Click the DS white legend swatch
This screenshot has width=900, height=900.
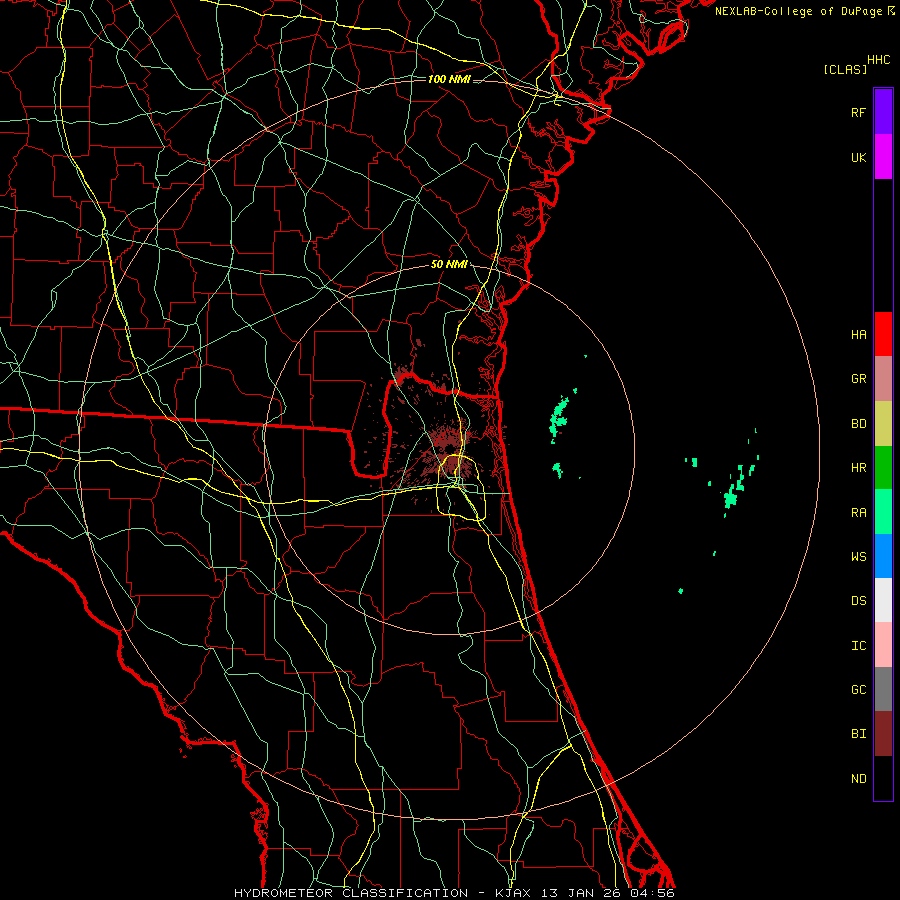pyautogui.click(x=883, y=600)
